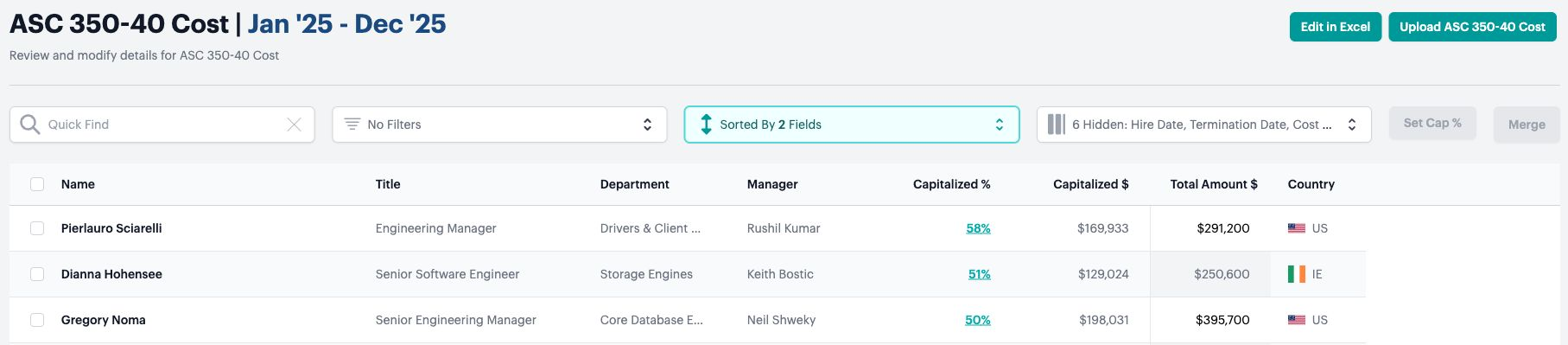
Task: Click the Senior Engineering Manager title cell
Action: click(x=456, y=320)
